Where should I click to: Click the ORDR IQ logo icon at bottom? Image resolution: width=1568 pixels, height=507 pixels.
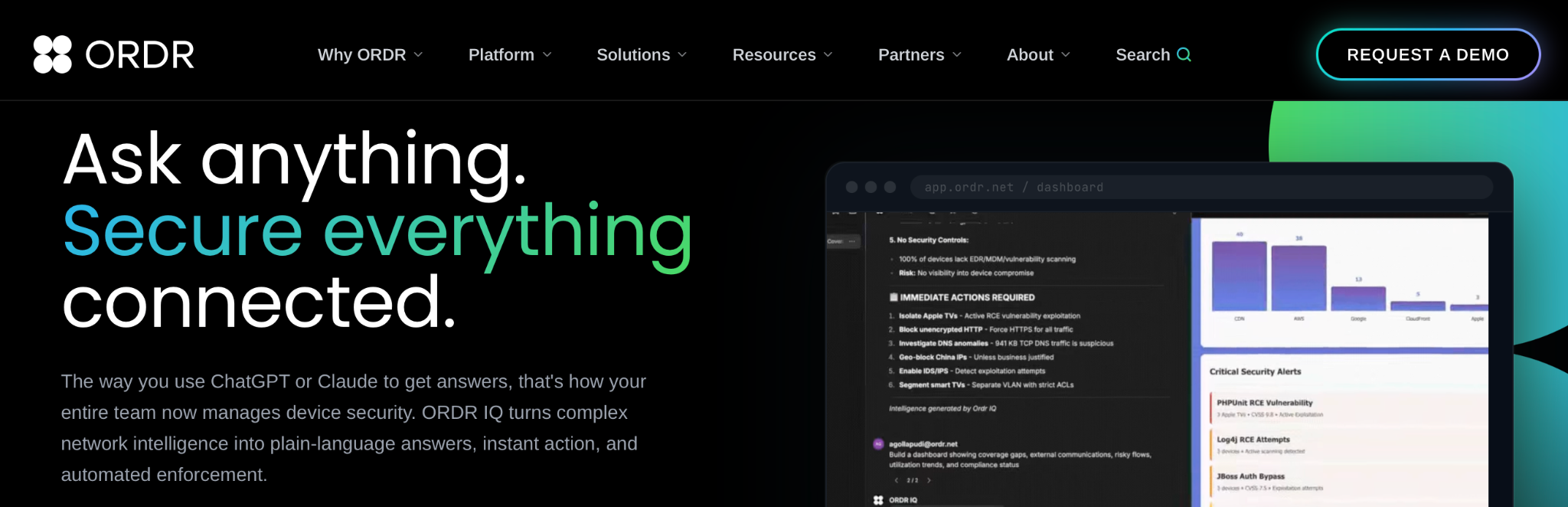878,500
